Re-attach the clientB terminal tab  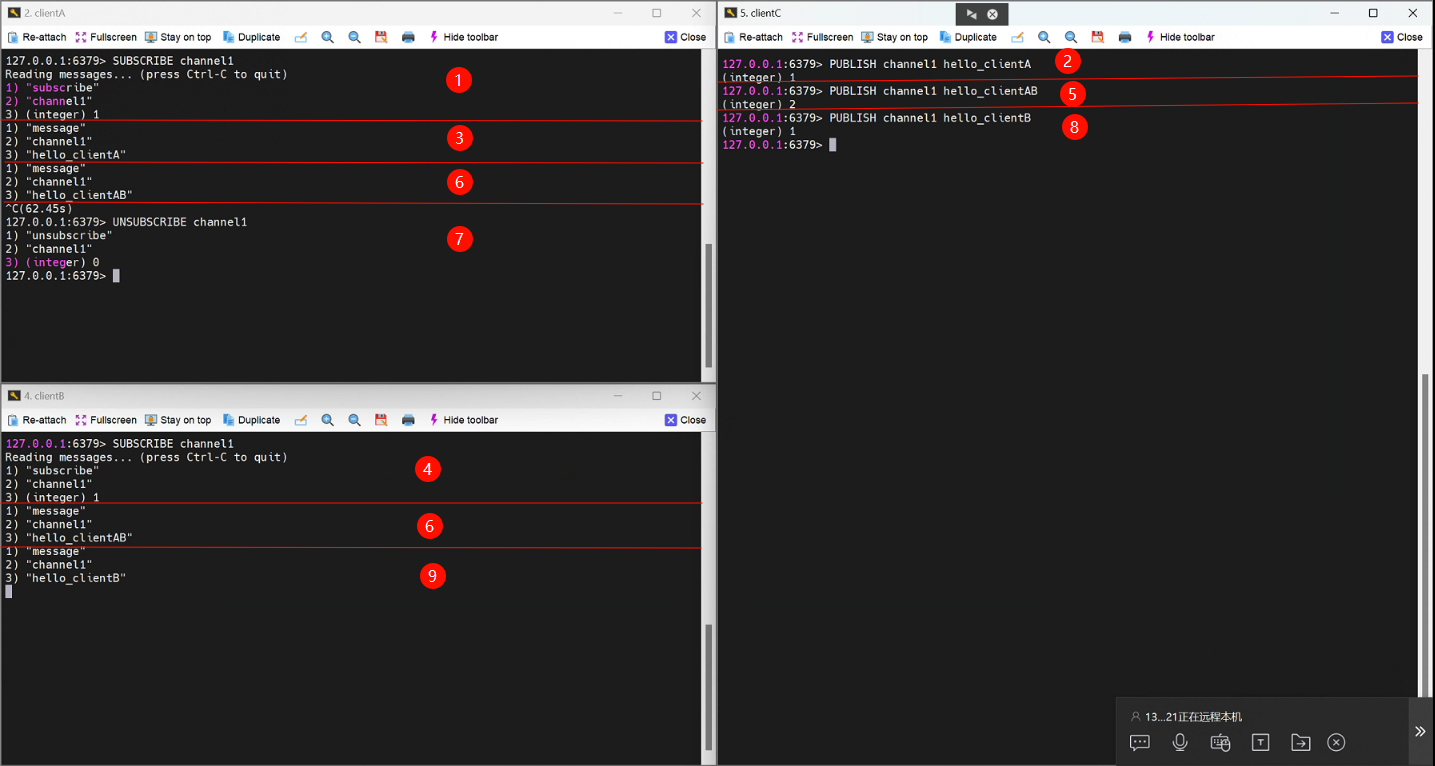coord(37,420)
